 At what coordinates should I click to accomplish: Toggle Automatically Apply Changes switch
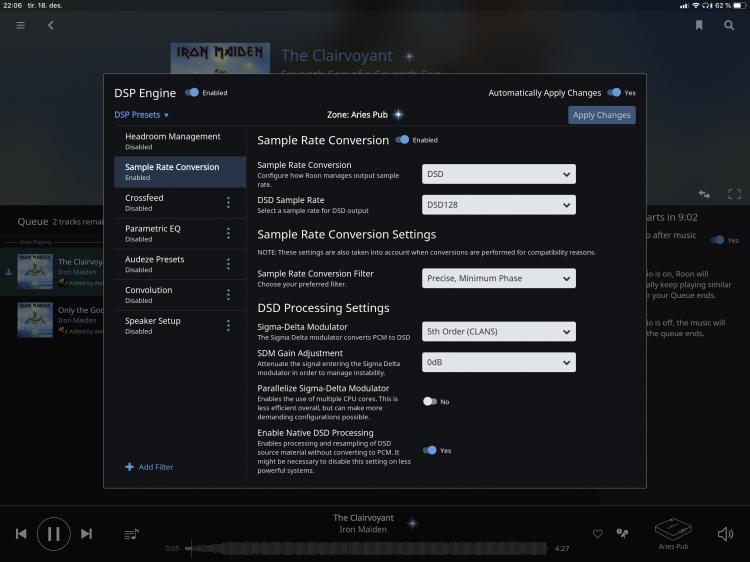tap(614, 92)
